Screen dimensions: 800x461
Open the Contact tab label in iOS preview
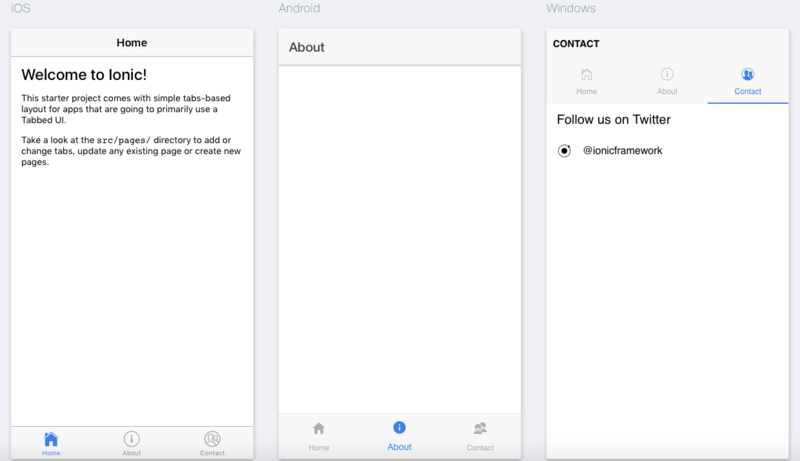[x=212, y=453]
